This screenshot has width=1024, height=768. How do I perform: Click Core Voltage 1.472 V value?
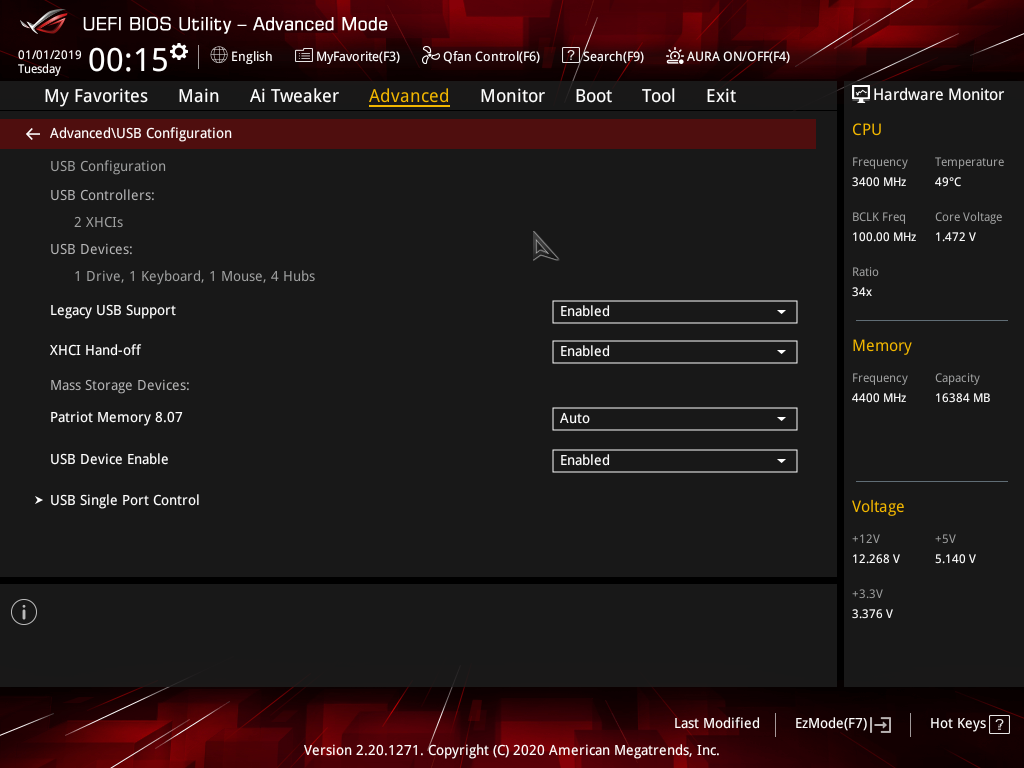pyautogui.click(x=955, y=237)
